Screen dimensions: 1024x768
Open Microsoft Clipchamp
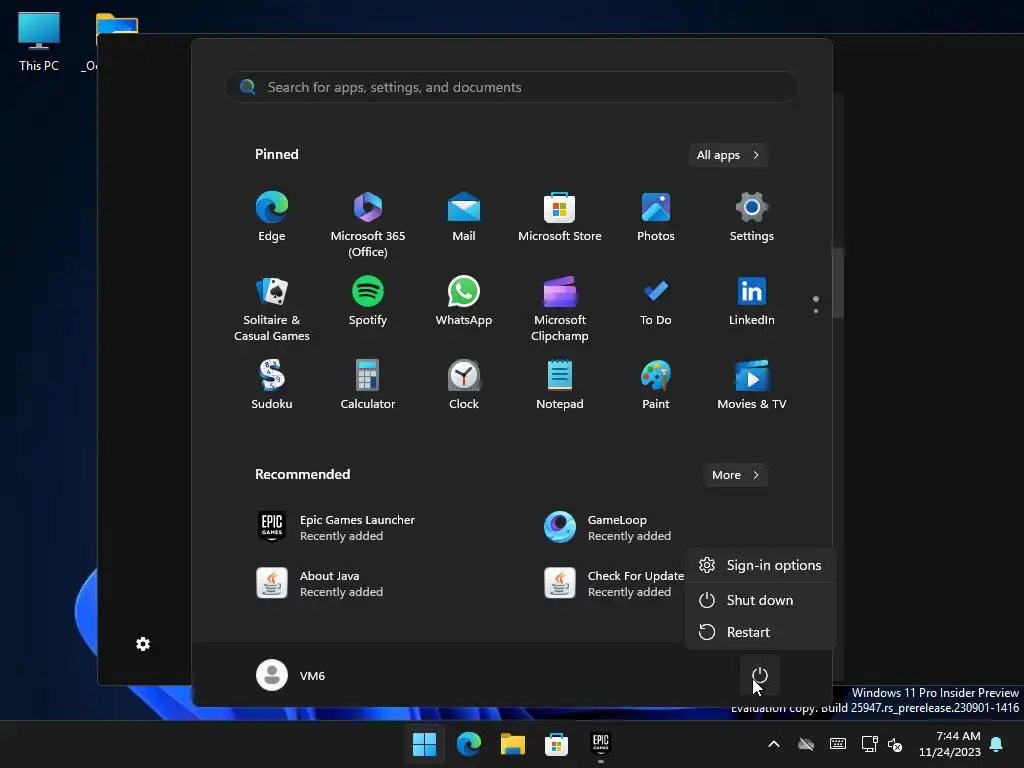coord(560,309)
